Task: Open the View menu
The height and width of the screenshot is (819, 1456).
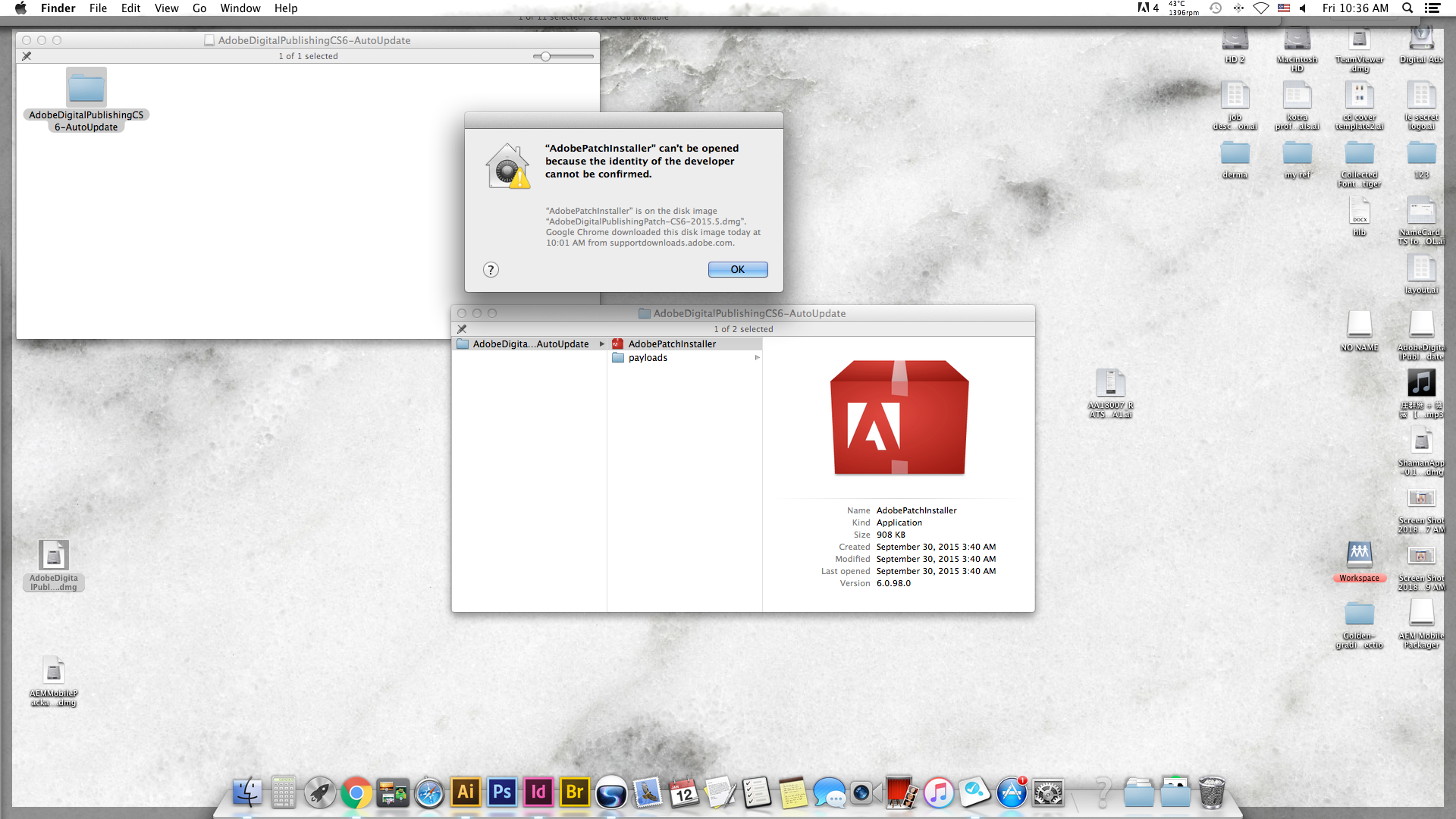Action: pyautogui.click(x=167, y=8)
